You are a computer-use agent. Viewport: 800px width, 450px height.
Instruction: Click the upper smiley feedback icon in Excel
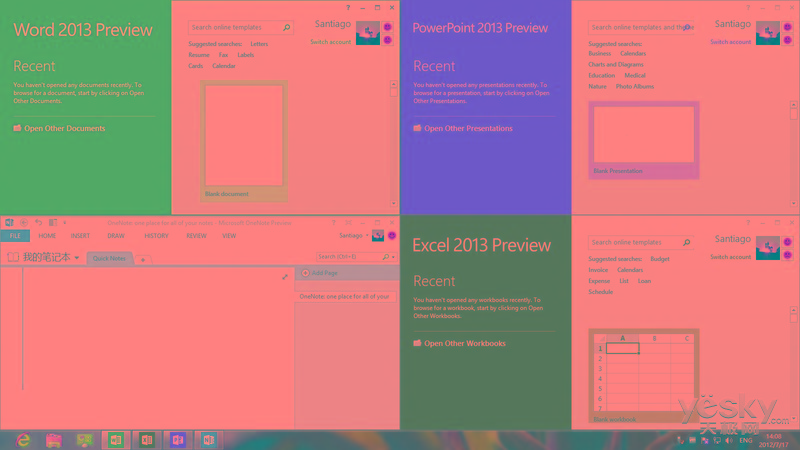tap(788, 242)
